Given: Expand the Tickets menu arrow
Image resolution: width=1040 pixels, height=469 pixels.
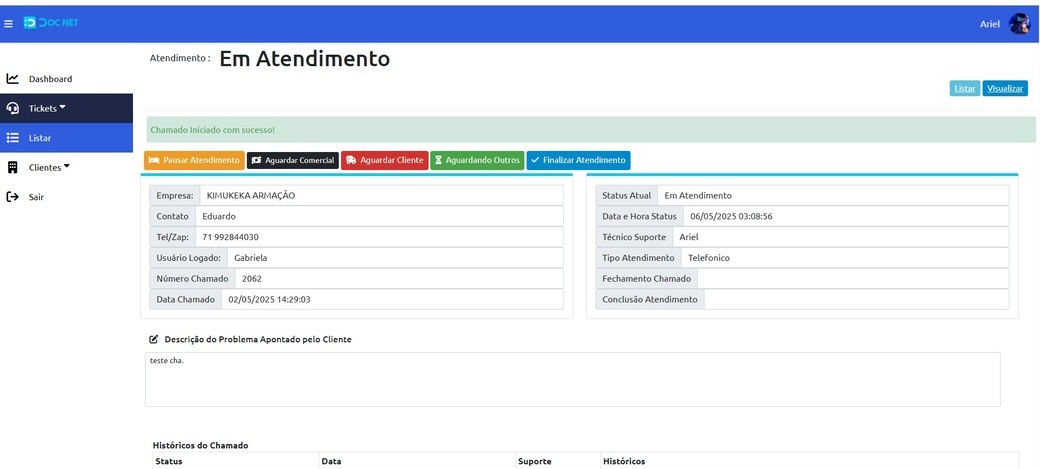Looking at the screenshot, I should click(62, 107).
